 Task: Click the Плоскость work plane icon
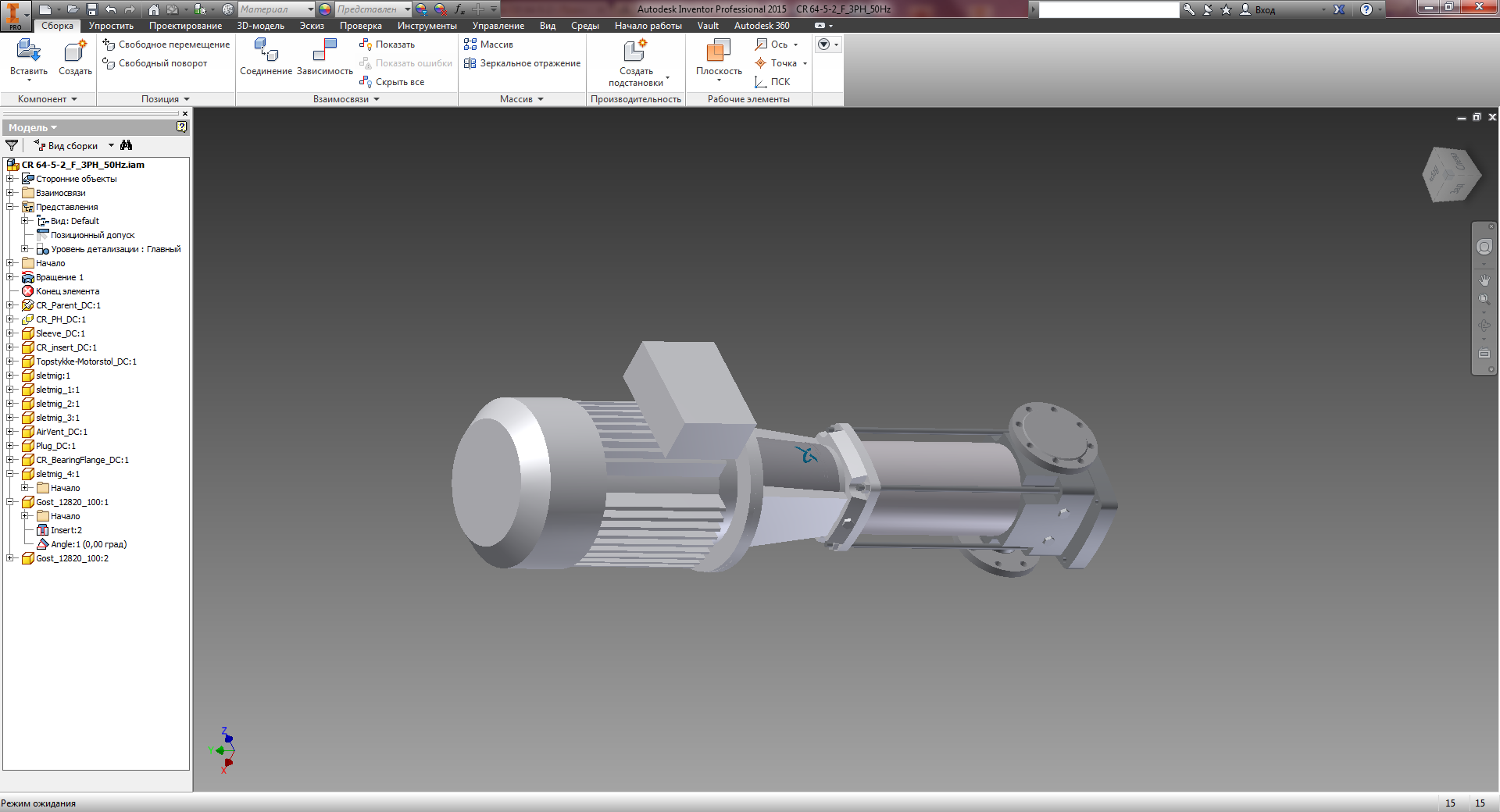[x=719, y=50]
